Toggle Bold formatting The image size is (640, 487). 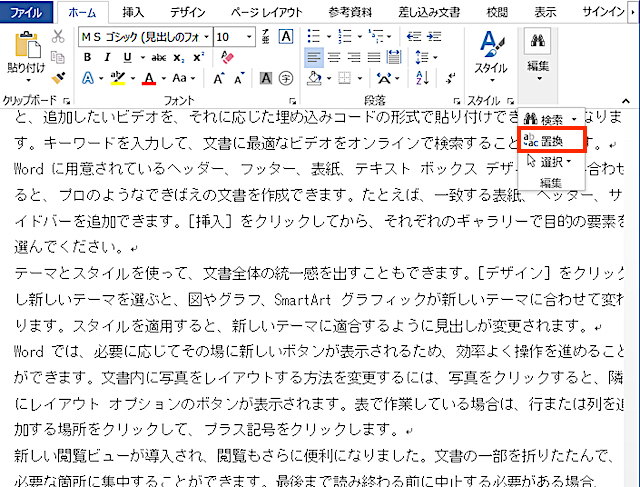[x=88, y=57]
